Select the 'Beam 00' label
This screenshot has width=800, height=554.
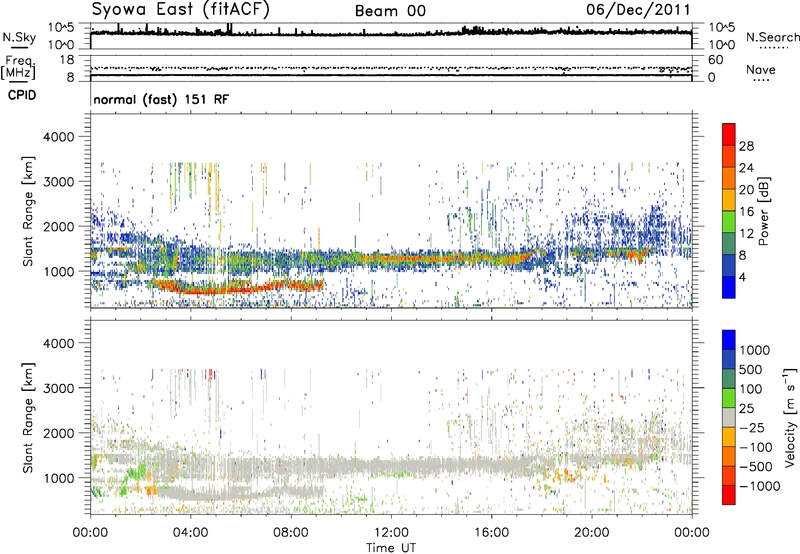pyautogui.click(x=390, y=11)
